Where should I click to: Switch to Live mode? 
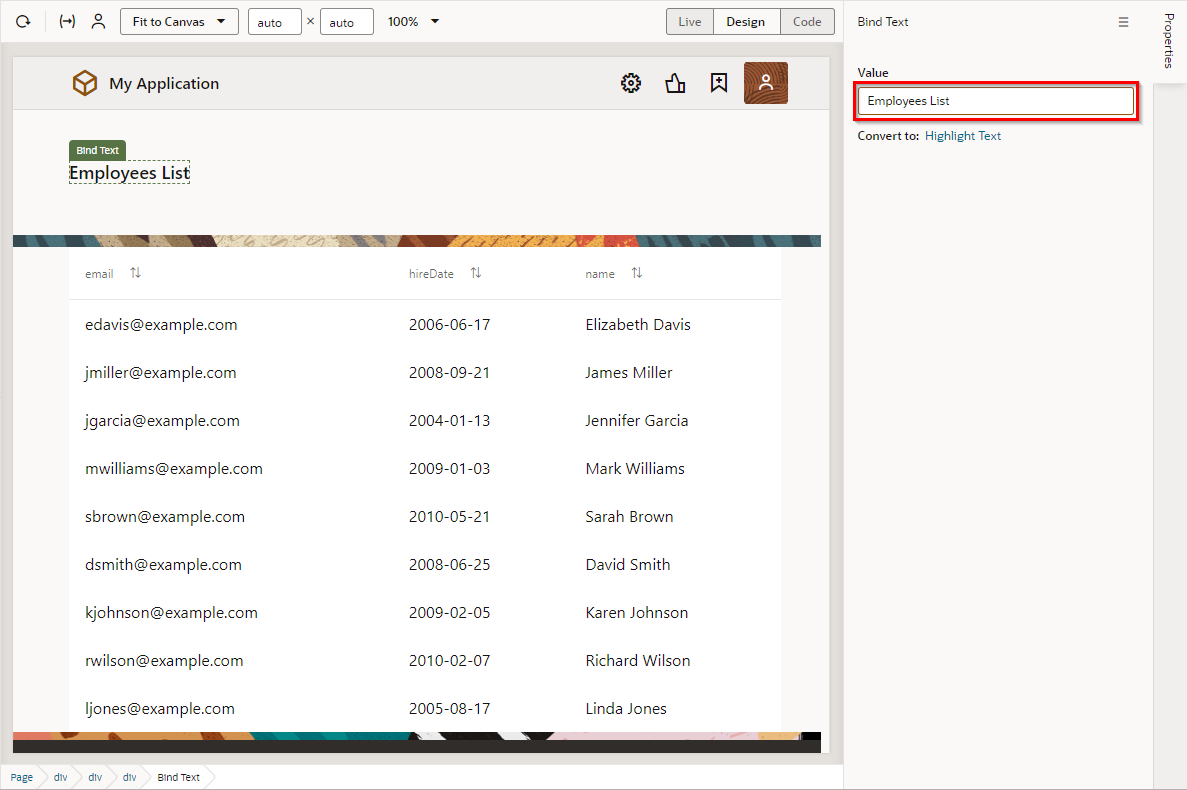click(690, 22)
